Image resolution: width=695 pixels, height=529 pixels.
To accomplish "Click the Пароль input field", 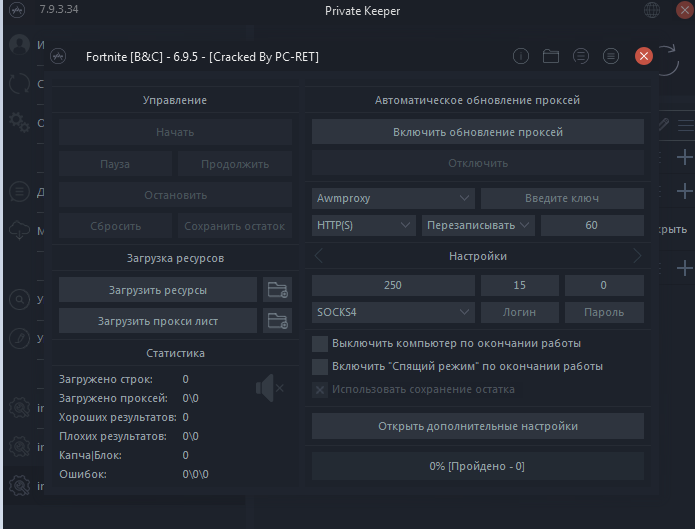I will coord(604,312).
